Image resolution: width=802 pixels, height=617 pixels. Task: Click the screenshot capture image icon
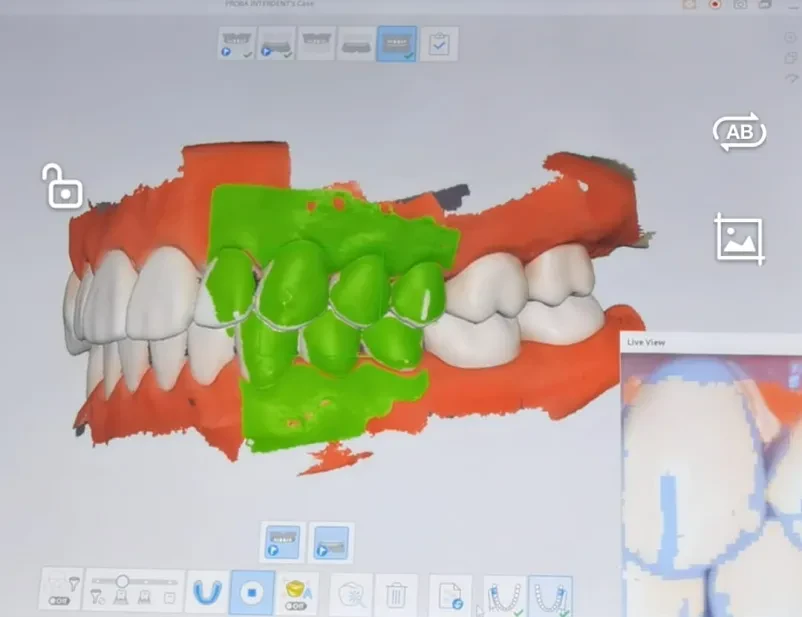(740, 239)
